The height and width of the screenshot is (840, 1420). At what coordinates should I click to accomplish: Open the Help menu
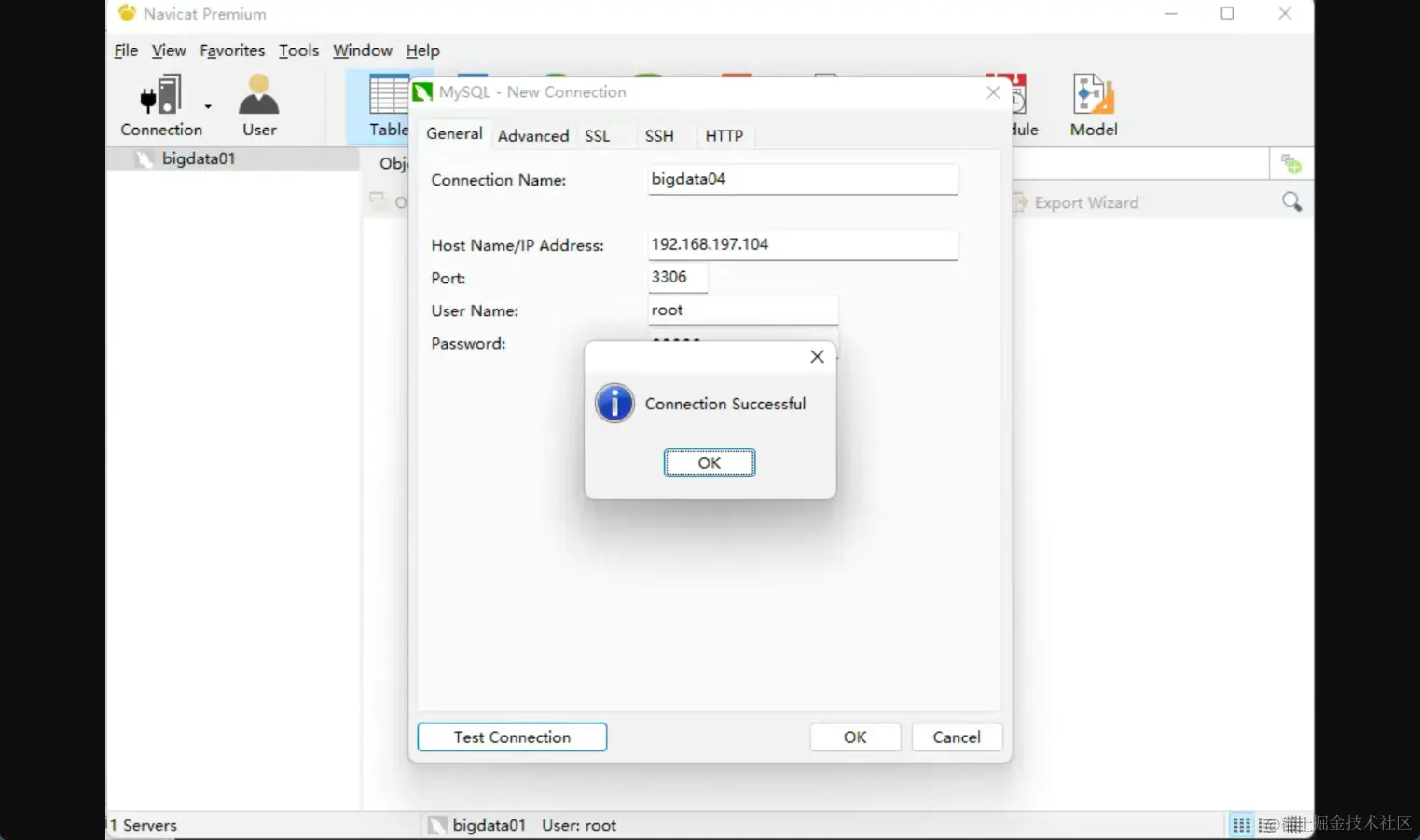pyautogui.click(x=422, y=50)
